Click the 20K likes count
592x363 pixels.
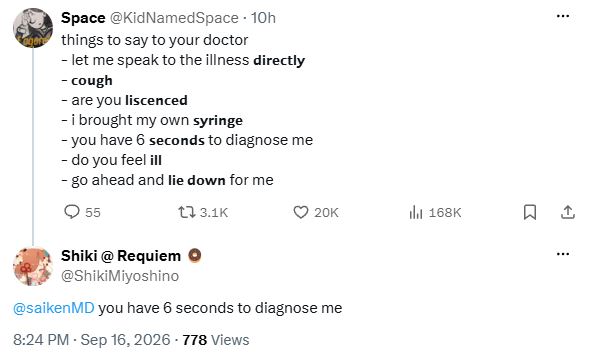point(326,213)
